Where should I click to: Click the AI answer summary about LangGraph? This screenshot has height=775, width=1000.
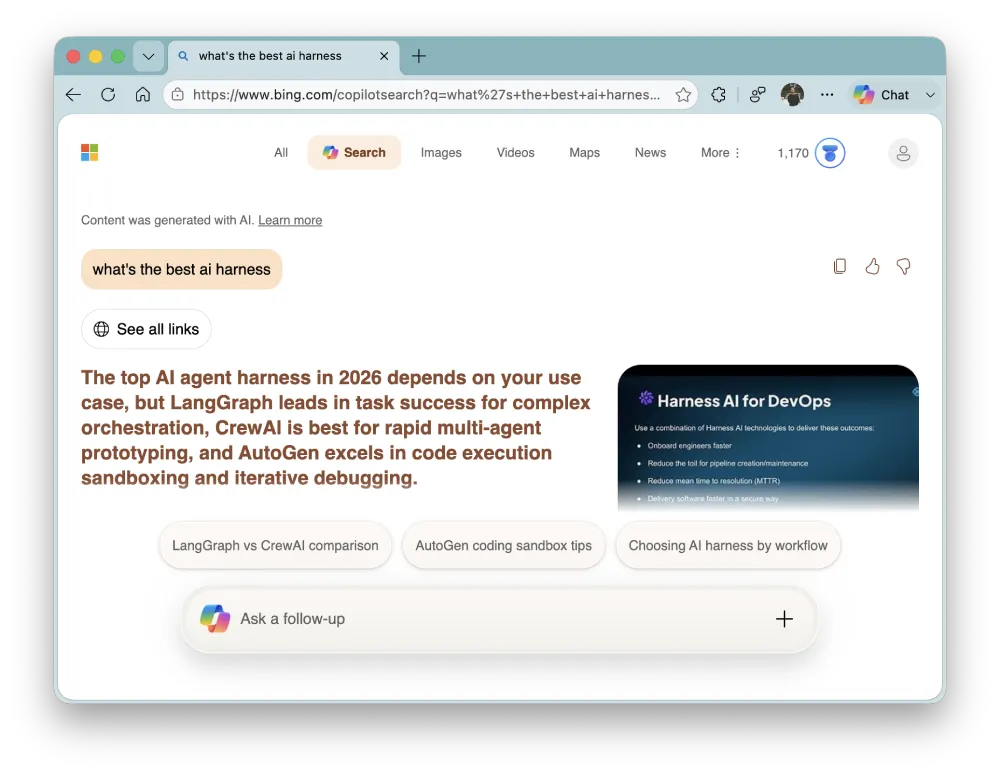tap(336, 427)
